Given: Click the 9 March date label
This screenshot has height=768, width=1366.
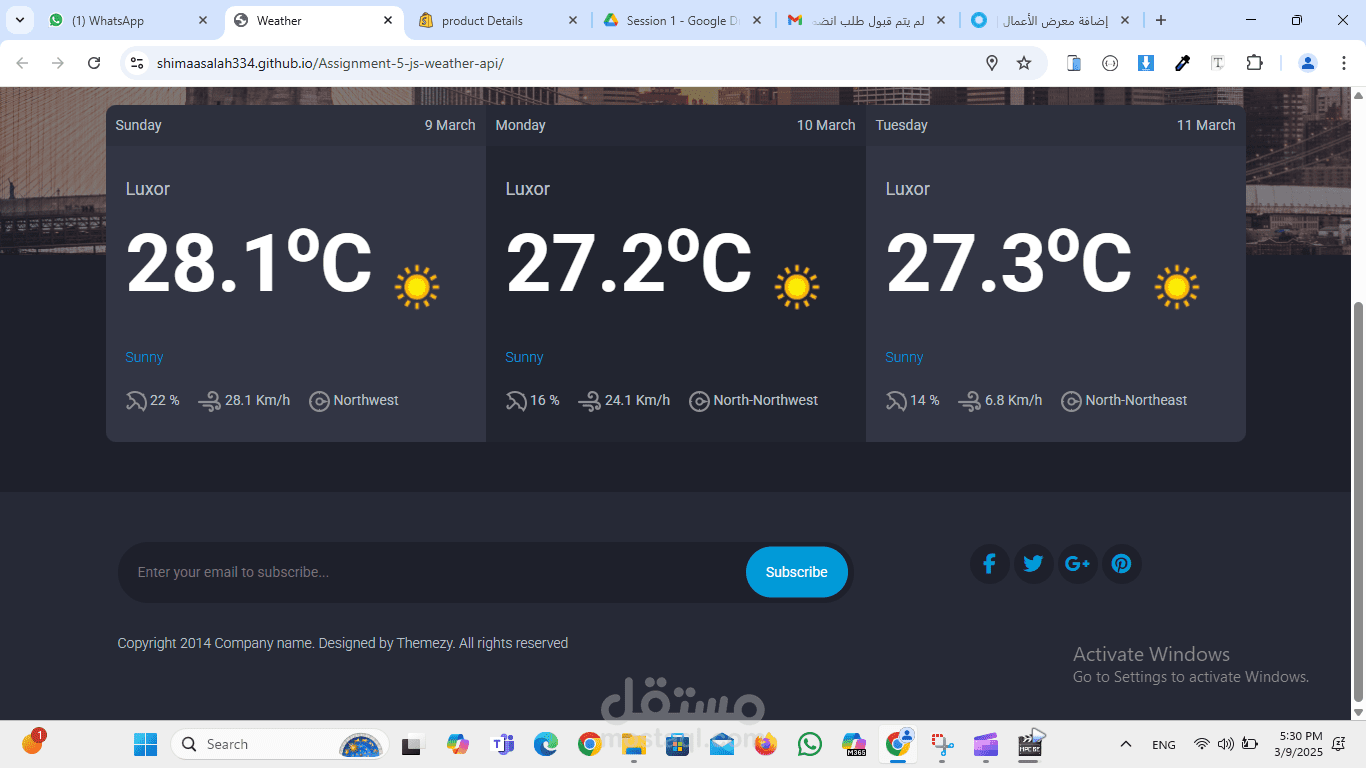Looking at the screenshot, I should tap(450, 125).
